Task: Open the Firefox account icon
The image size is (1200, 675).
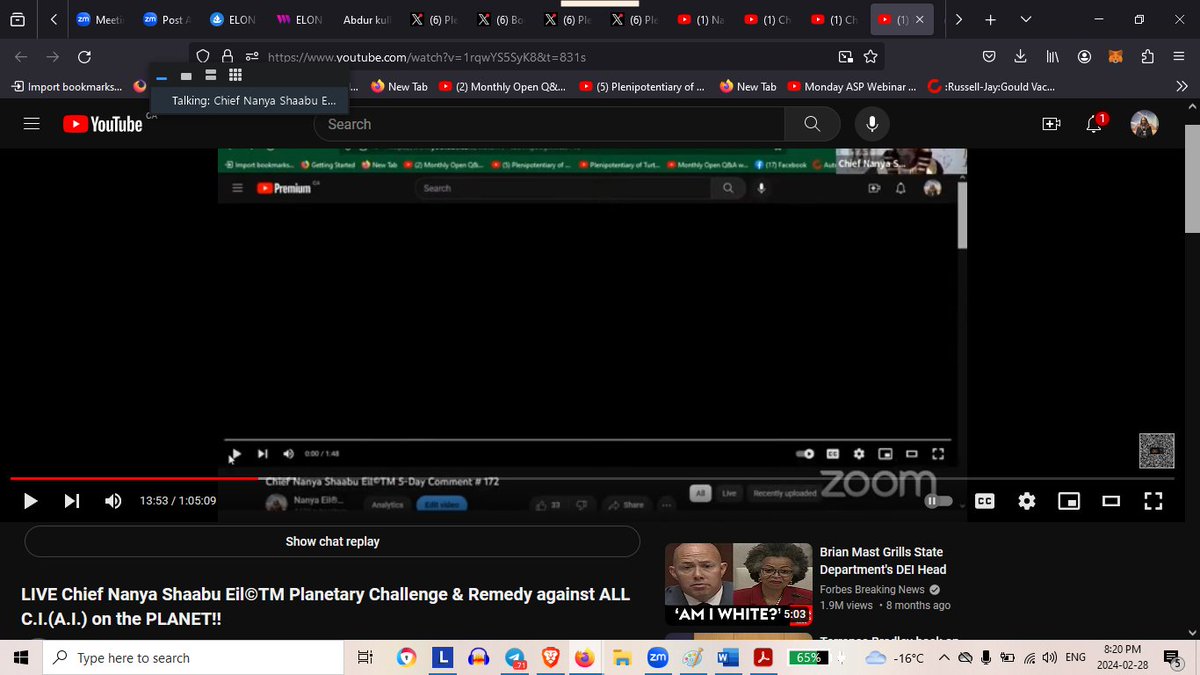Action: (x=1084, y=57)
